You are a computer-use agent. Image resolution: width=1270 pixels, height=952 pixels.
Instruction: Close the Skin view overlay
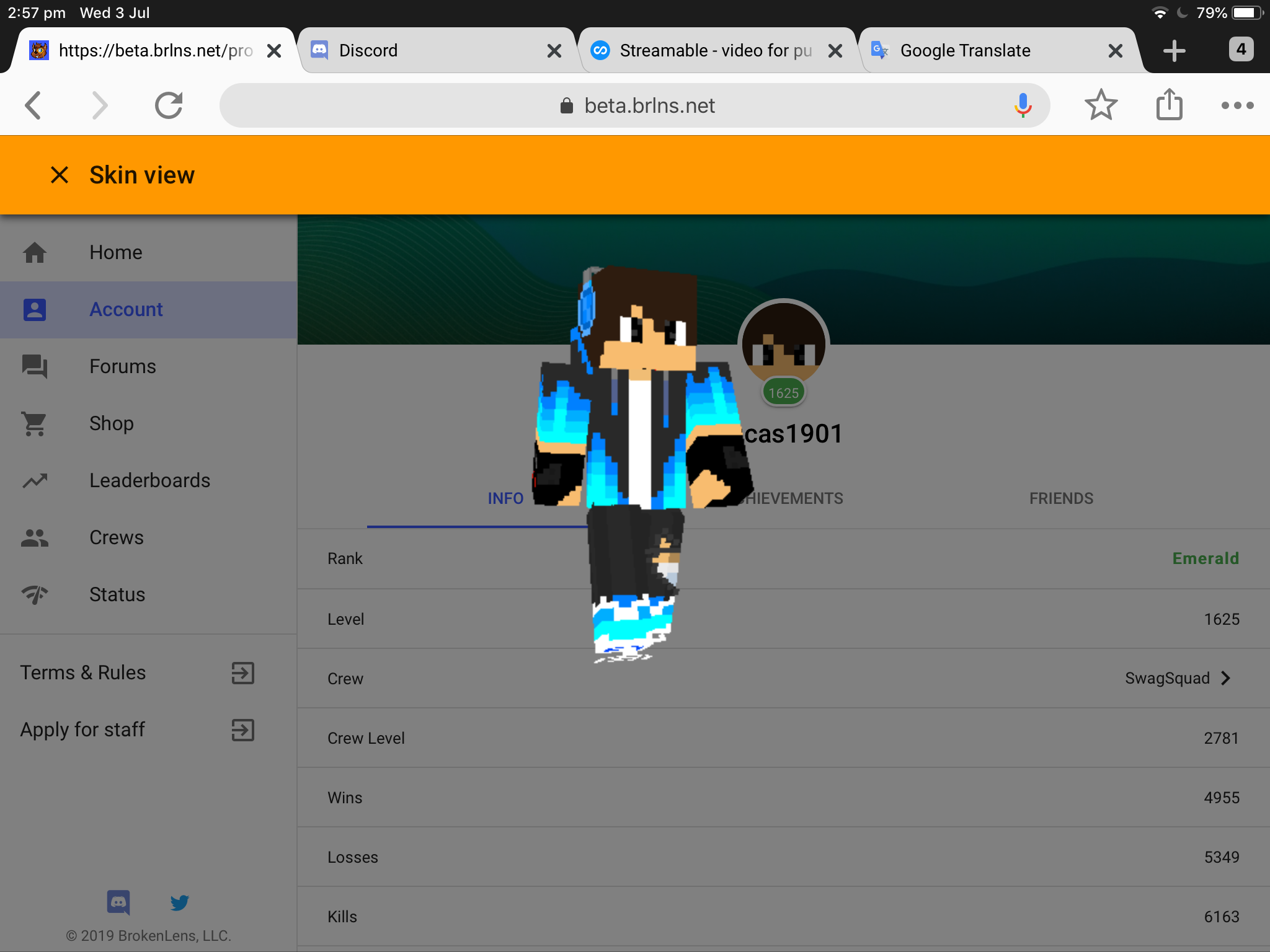click(x=60, y=175)
